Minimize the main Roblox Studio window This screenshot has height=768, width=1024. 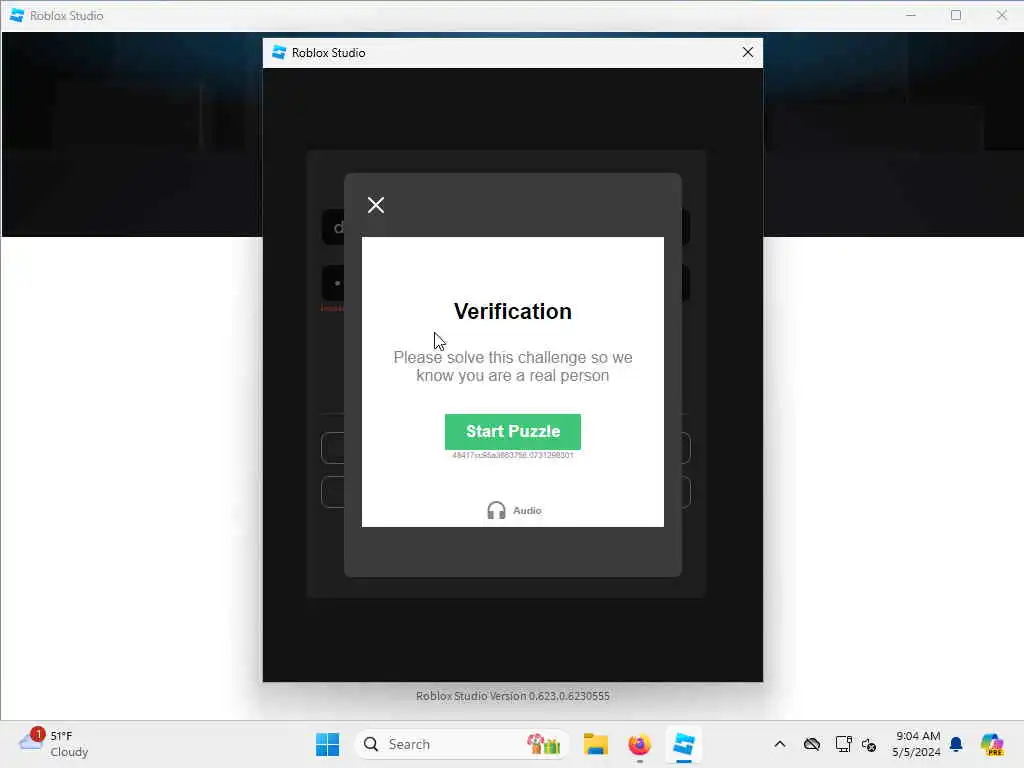tap(911, 15)
